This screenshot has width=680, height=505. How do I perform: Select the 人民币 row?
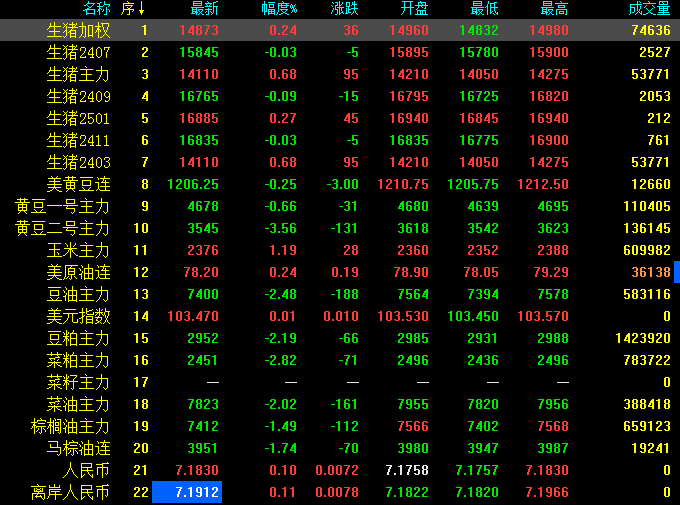[340, 470]
